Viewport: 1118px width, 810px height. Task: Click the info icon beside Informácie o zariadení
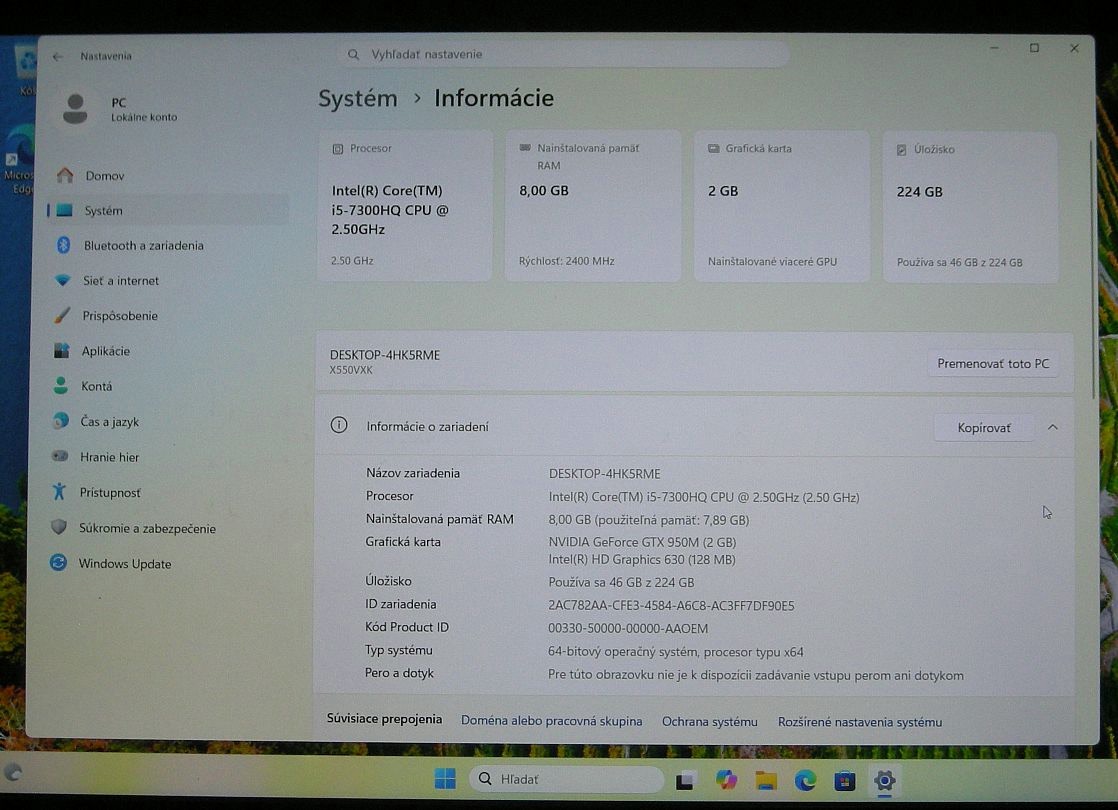tap(339, 425)
